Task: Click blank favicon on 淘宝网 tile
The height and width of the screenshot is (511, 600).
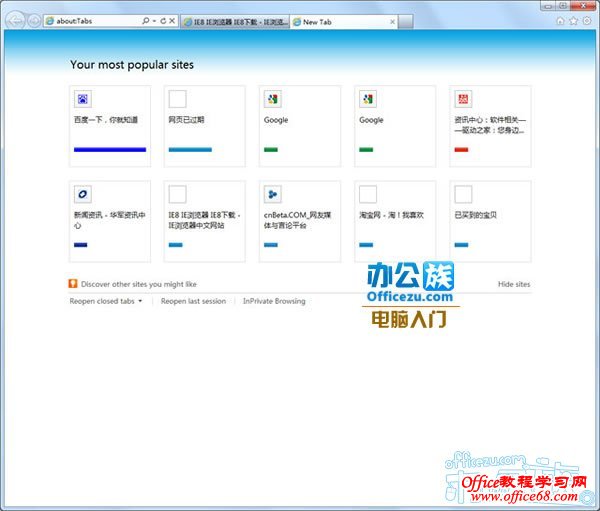Action: (x=368, y=194)
